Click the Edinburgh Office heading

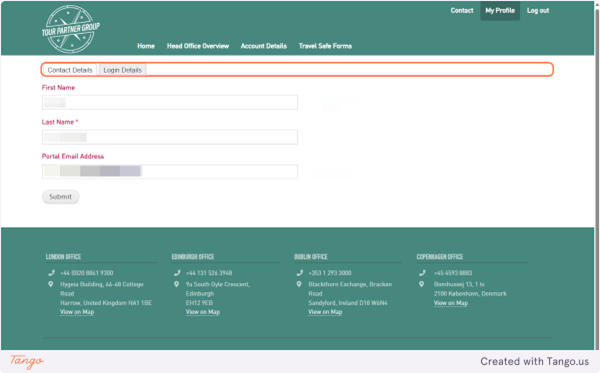[x=193, y=257]
